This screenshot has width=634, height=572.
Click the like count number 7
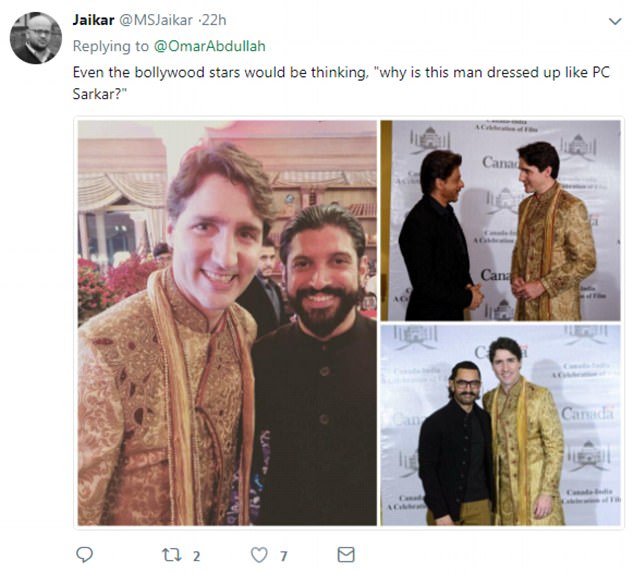point(284,556)
